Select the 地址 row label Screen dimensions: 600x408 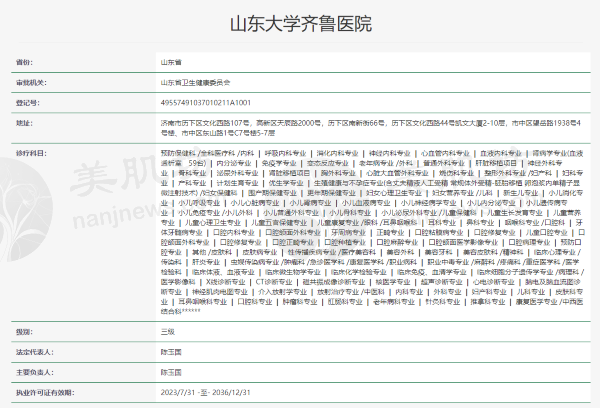tap(24, 123)
